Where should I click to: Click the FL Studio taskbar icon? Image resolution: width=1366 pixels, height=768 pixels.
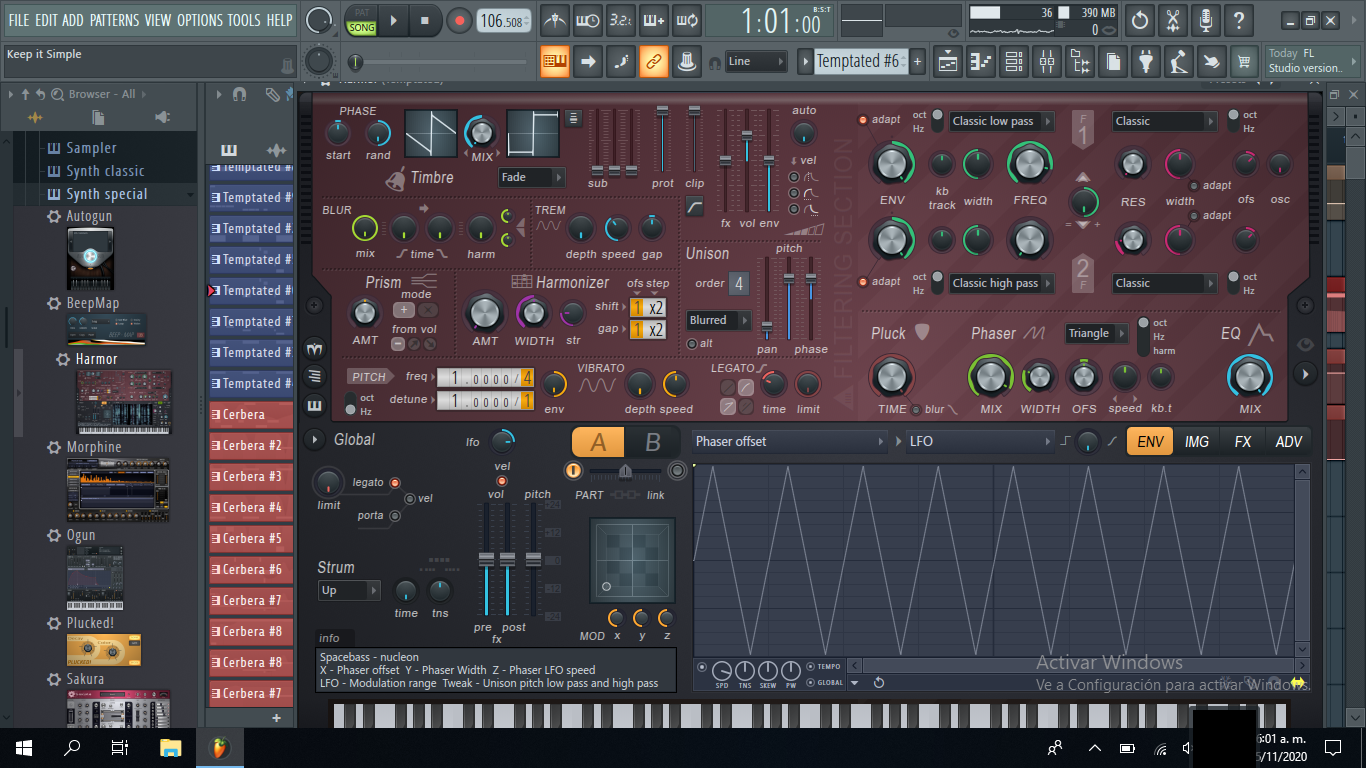(219, 747)
